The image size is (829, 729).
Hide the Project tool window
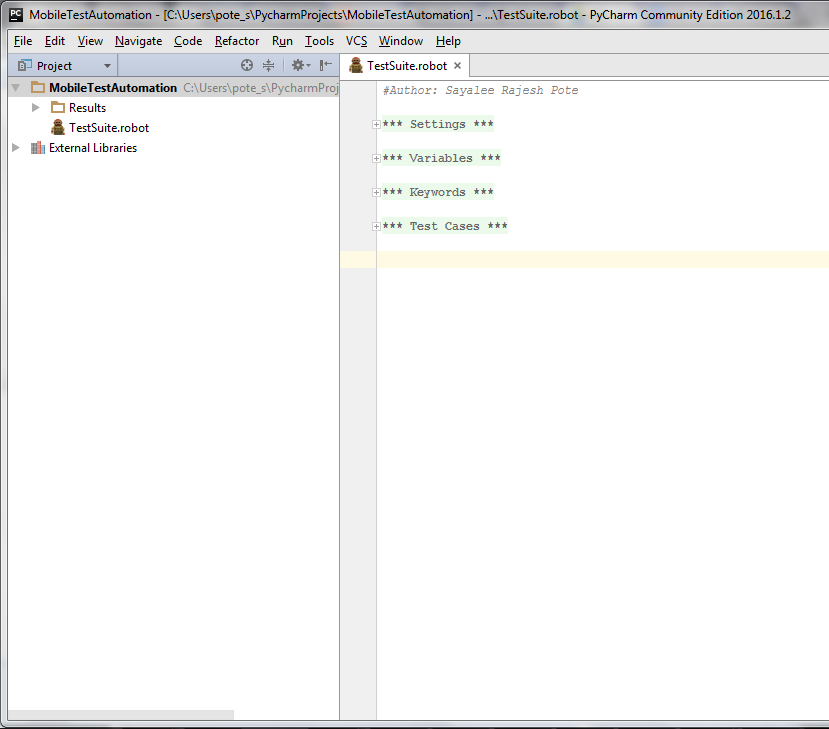(x=326, y=65)
